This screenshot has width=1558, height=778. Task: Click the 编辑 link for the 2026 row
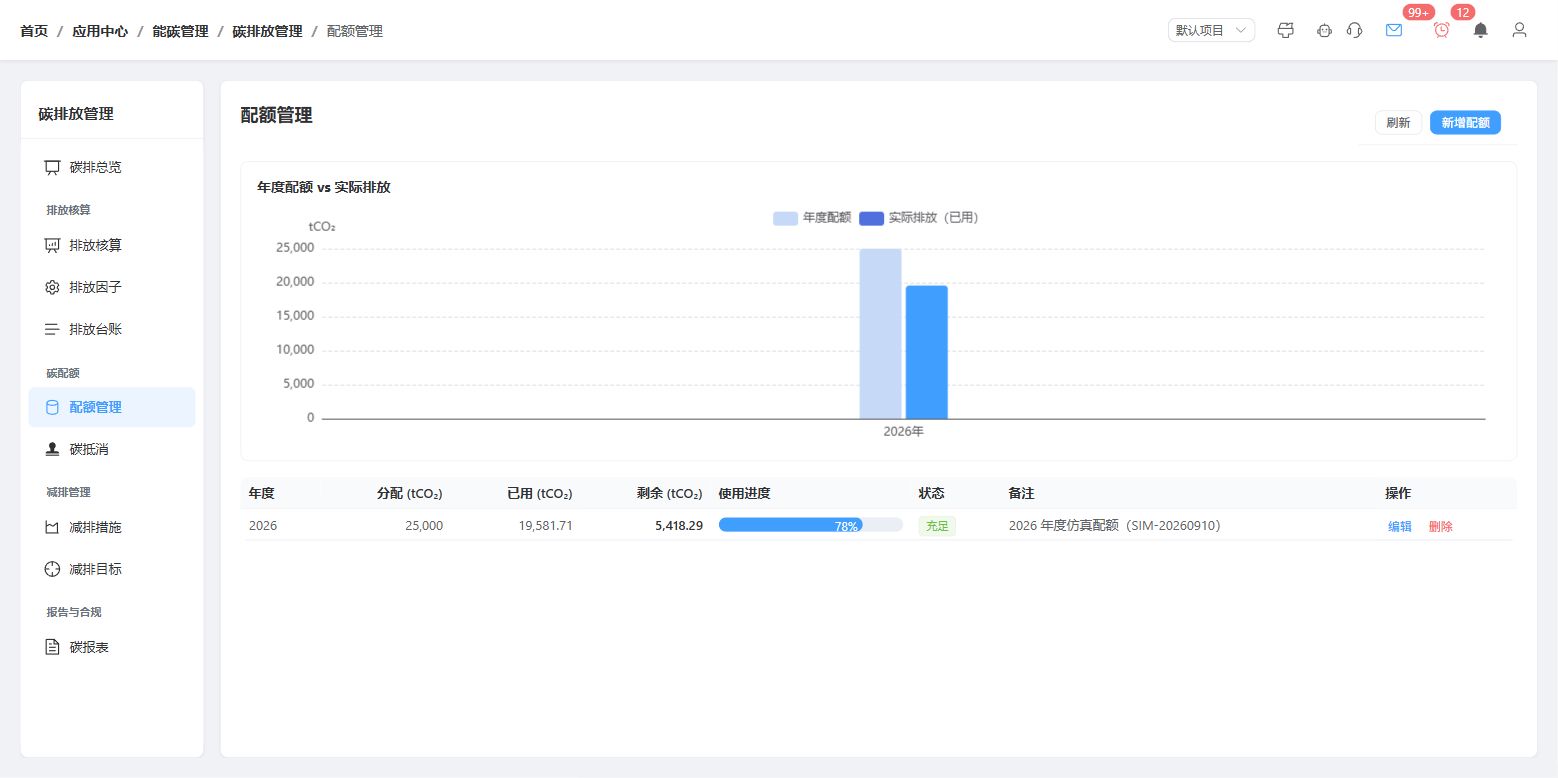1400,526
